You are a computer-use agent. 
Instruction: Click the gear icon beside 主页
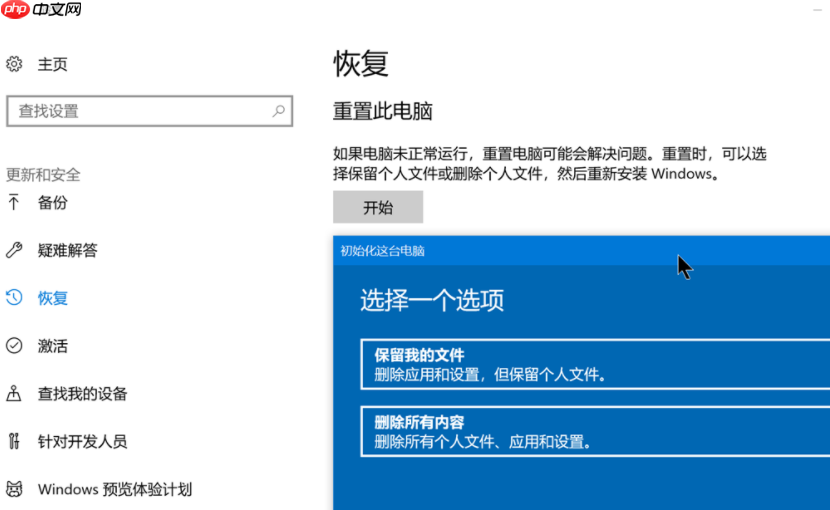coord(14,64)
